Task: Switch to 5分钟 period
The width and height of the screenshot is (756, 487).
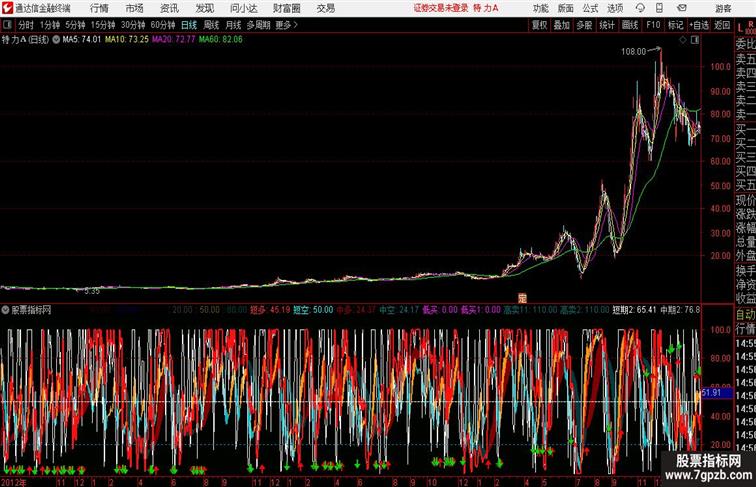Action: click(75, 25)
